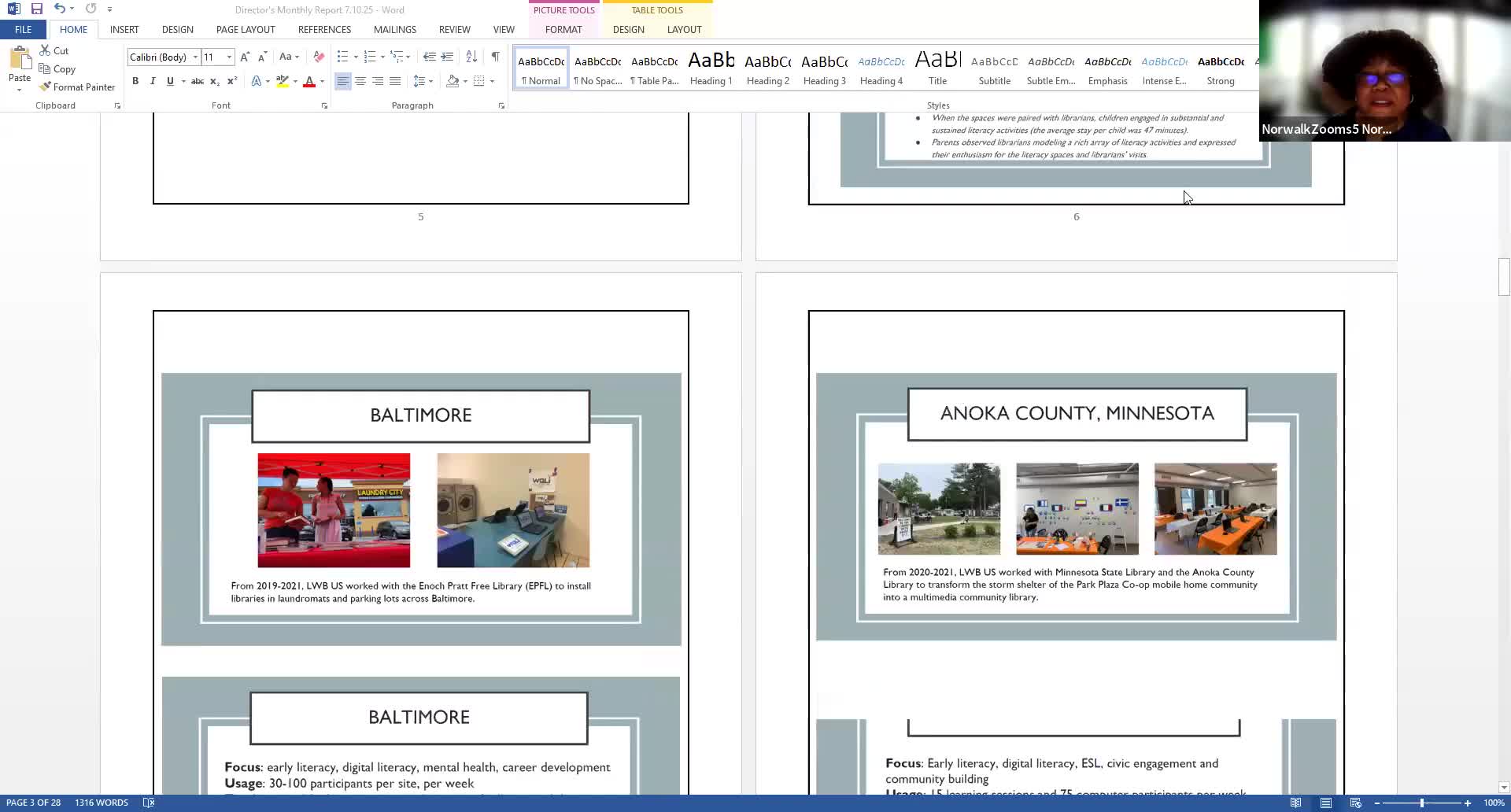Toggle Italic formatting
Screen dimensions: 1511x812
point(153,81)
